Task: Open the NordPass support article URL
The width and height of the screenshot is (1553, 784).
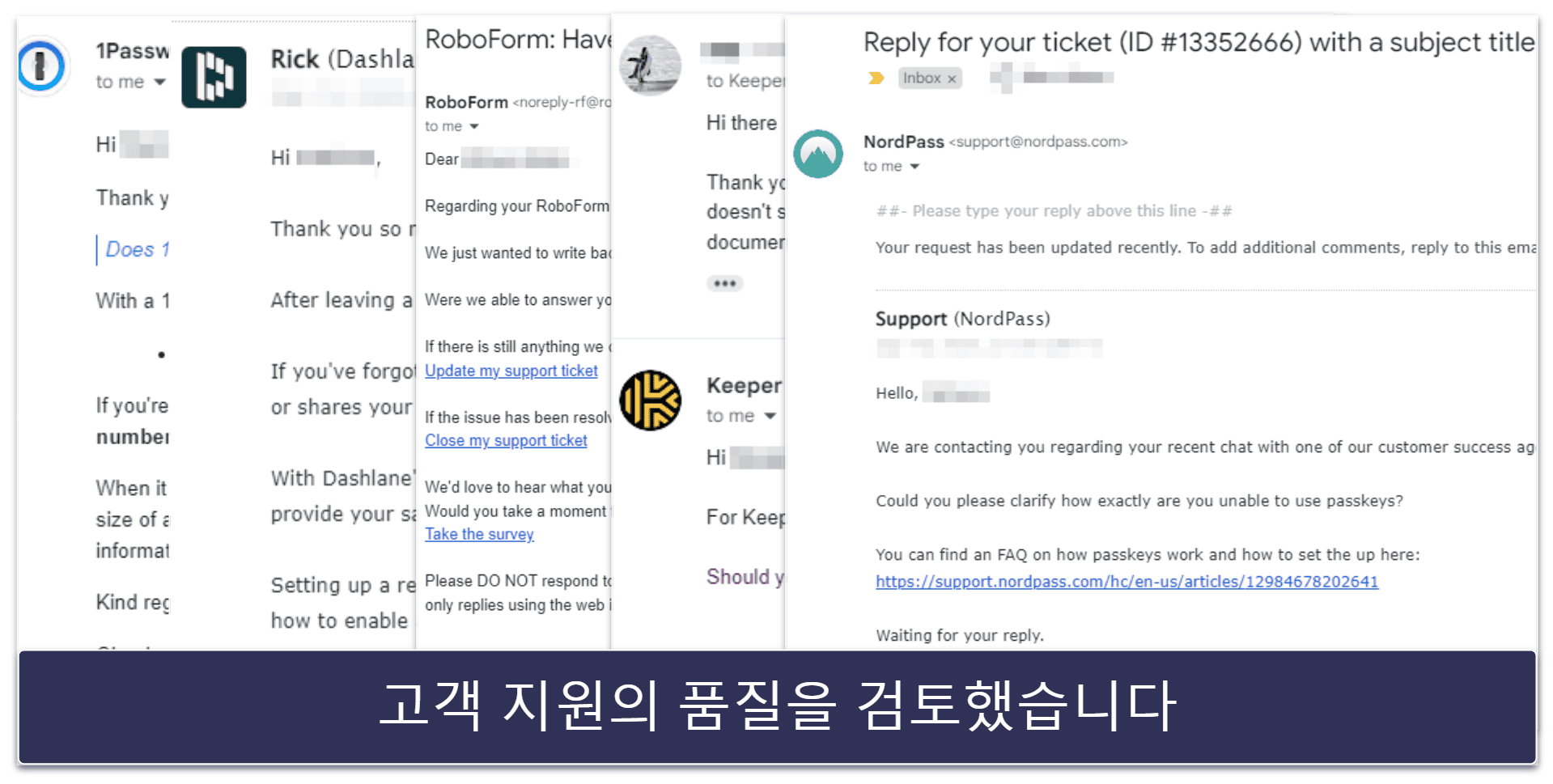Action: pyautogui.click(x=1127, y=581)
